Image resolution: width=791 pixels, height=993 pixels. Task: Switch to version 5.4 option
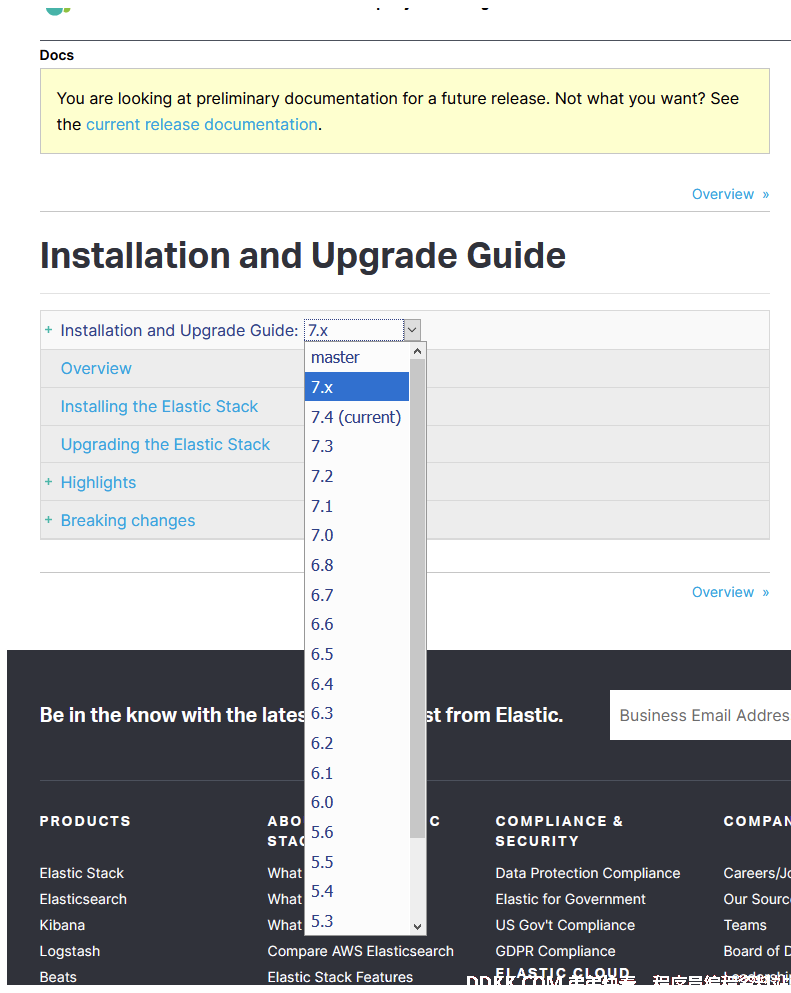(357, 892)
